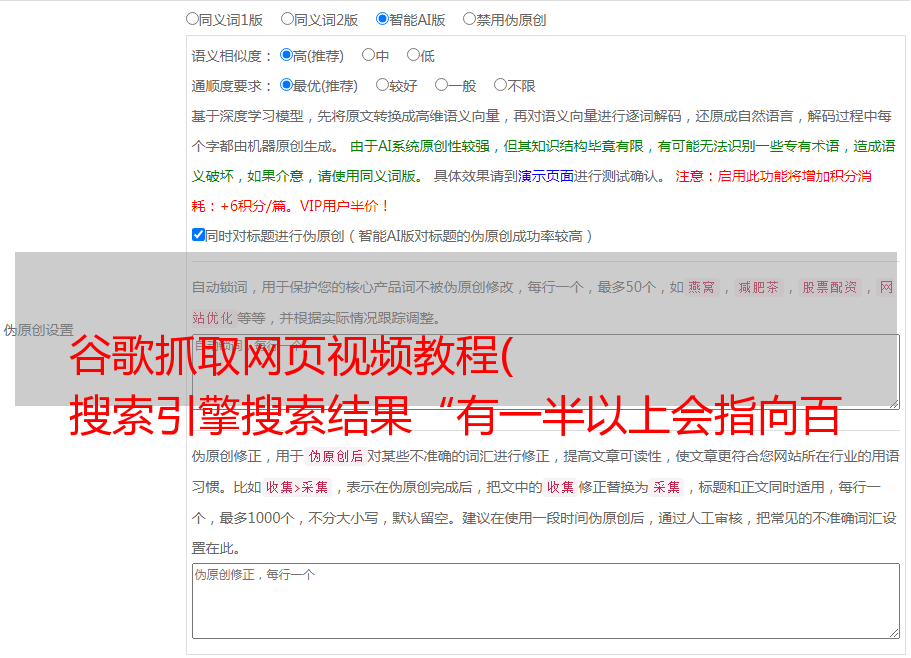Viewport: 911px width, 658px height.
Task: Set 语义相似度 to 低
Action: pos(413,55)
